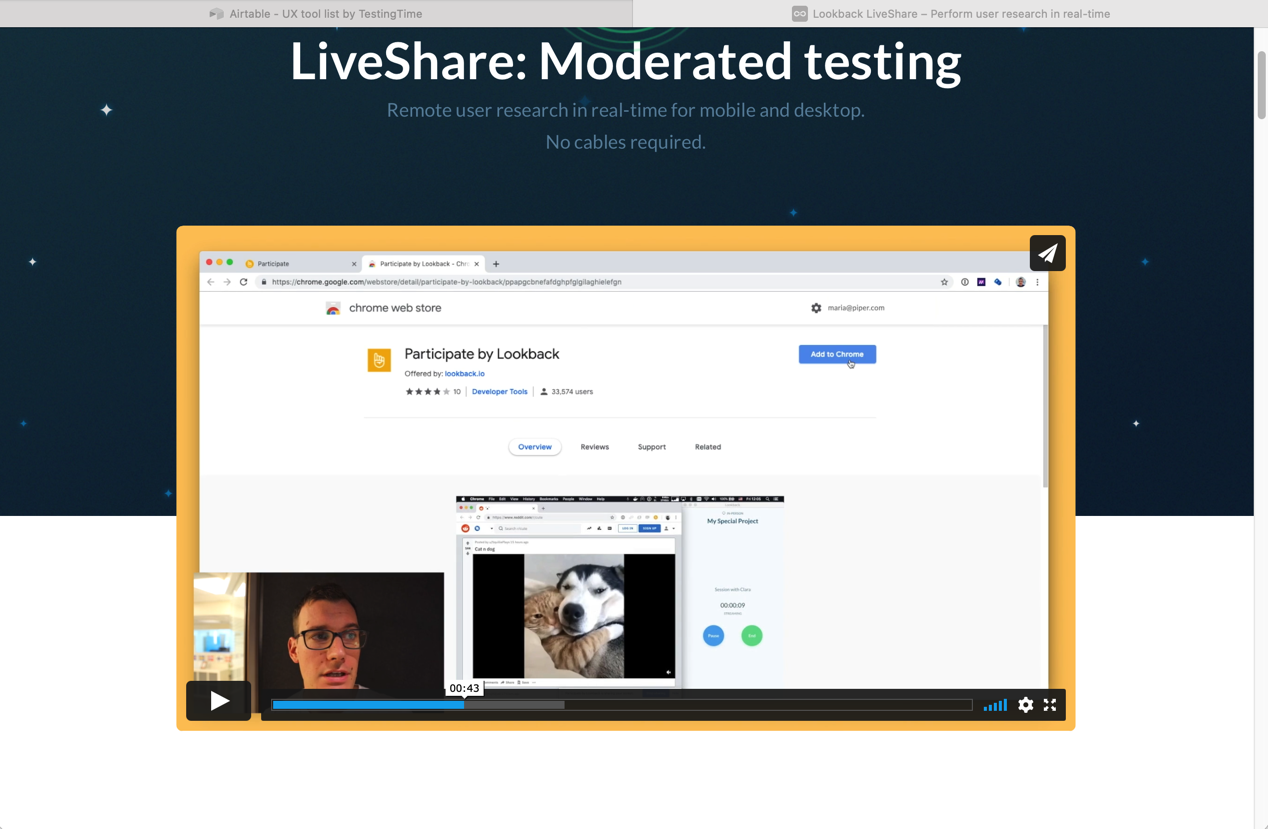Enter fullscreen mode on the video
Viewport: 1268px width, 829px height.
click(x=1050, y=705)
